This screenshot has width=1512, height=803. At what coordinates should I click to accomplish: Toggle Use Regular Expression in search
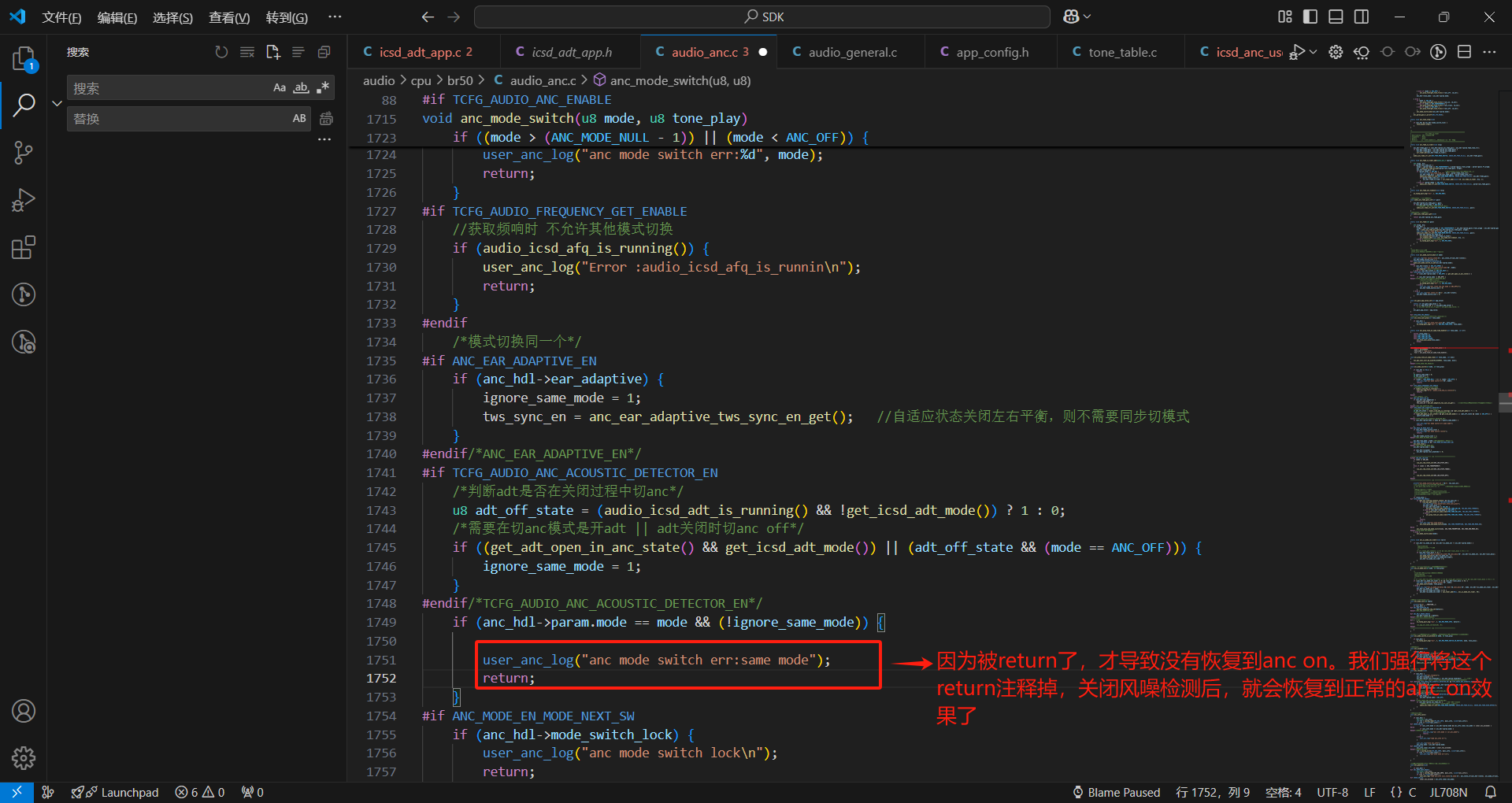pos(323,88)
